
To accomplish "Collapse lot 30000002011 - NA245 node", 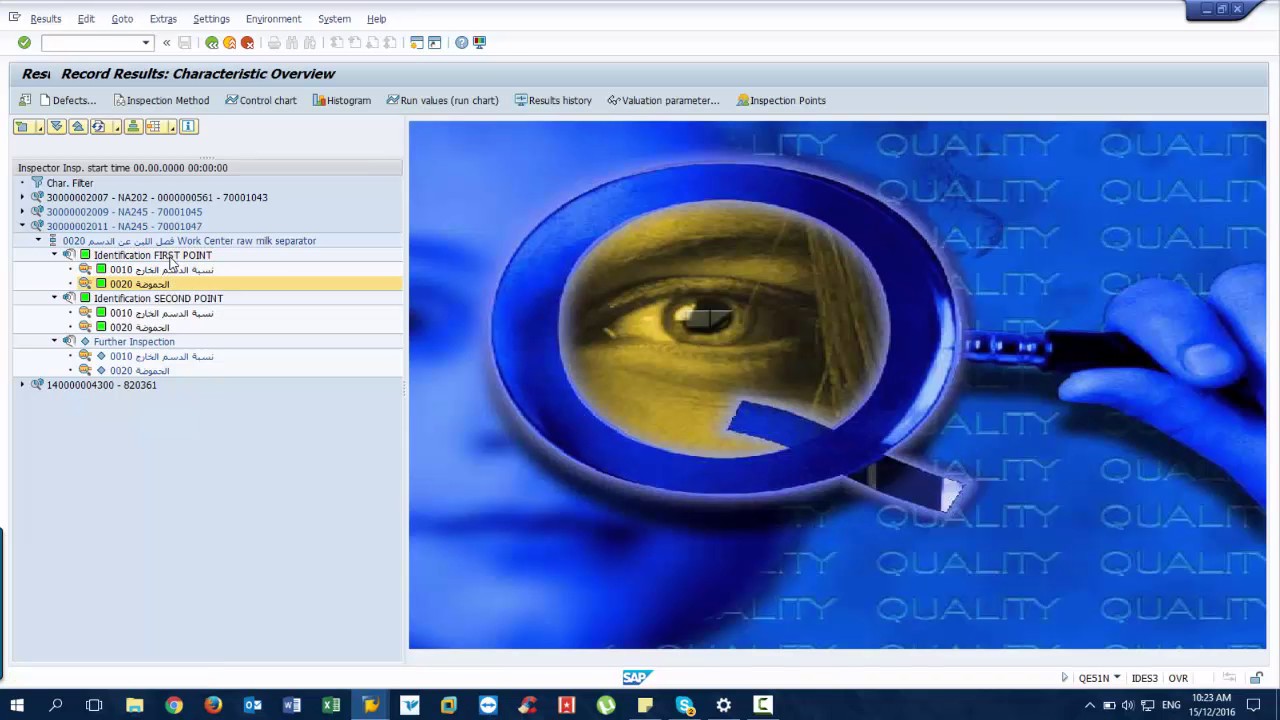I will point(22,226).
